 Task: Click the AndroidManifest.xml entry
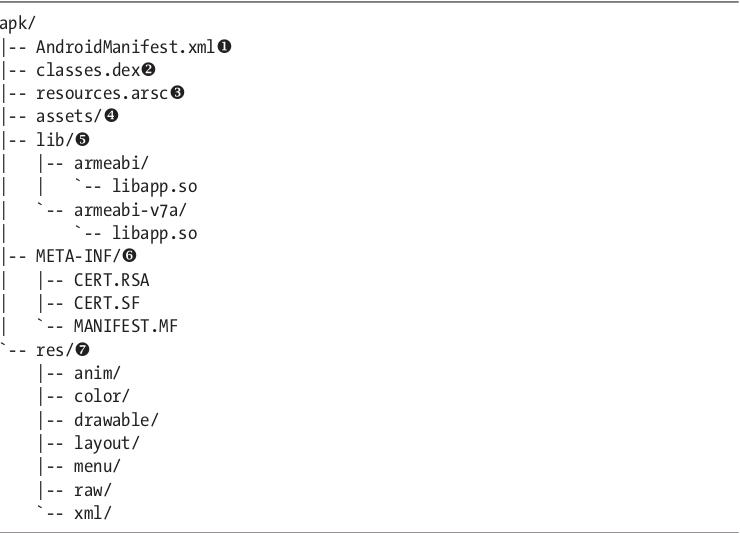pos(125,47)
